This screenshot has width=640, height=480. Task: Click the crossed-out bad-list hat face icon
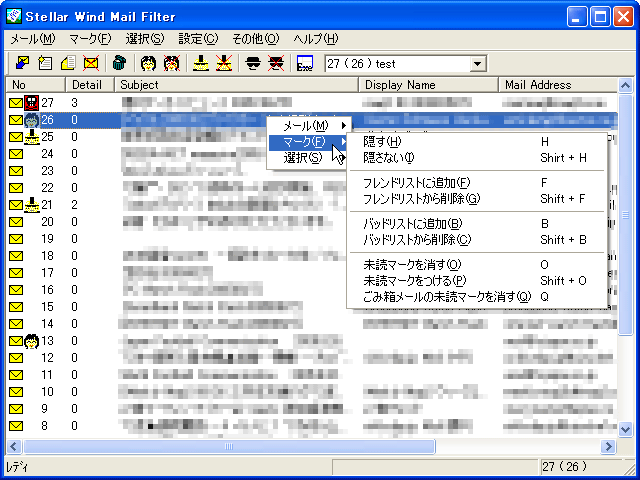coord(224,63)
